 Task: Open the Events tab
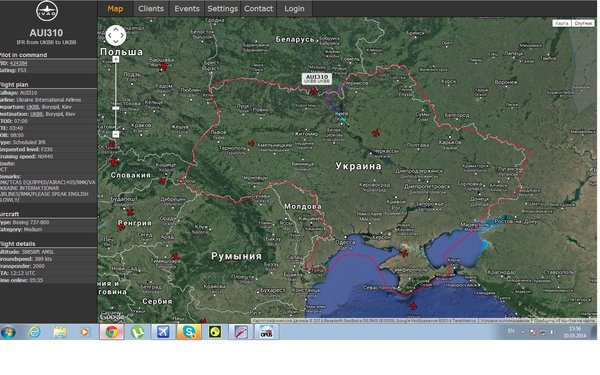187,8
